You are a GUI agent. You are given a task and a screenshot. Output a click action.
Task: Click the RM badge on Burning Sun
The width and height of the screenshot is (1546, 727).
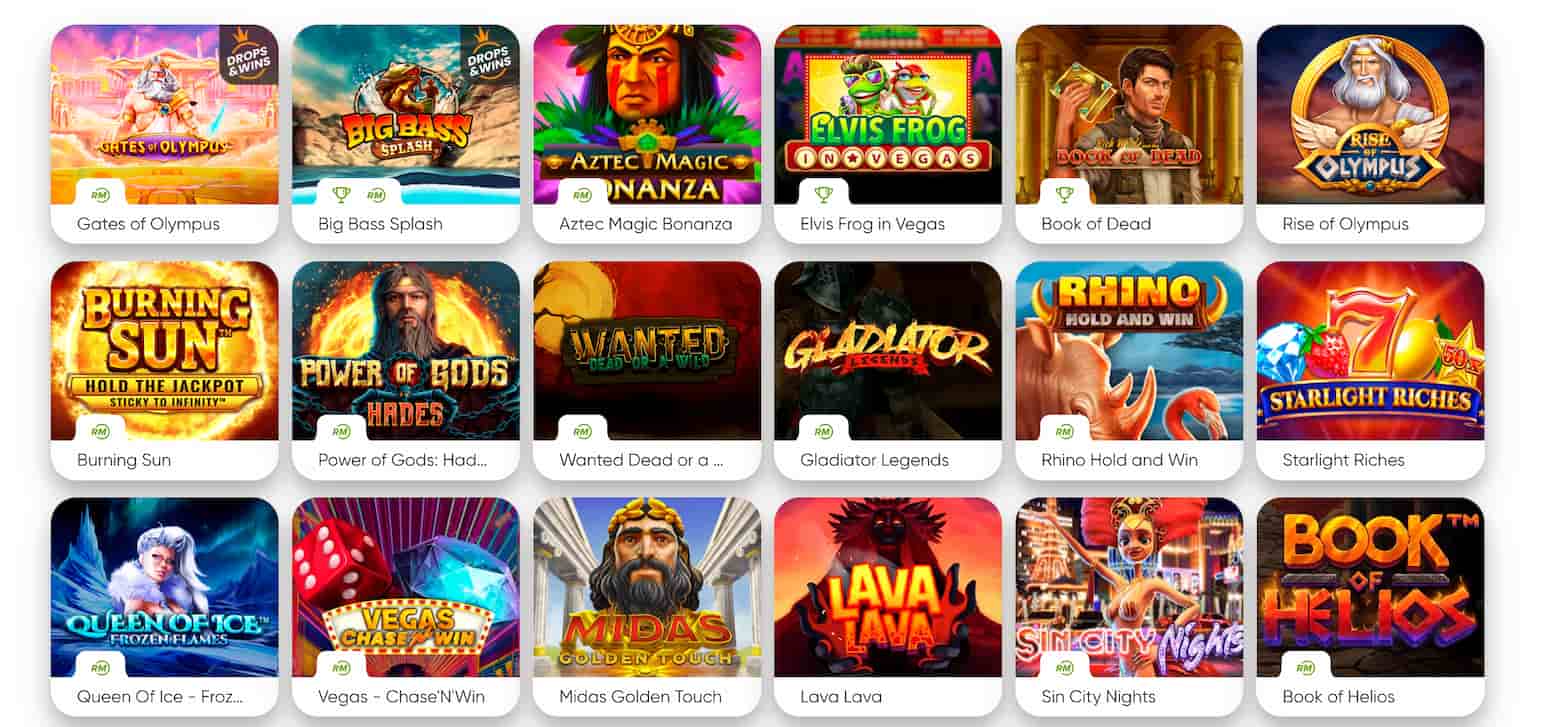tap(100, 431)
